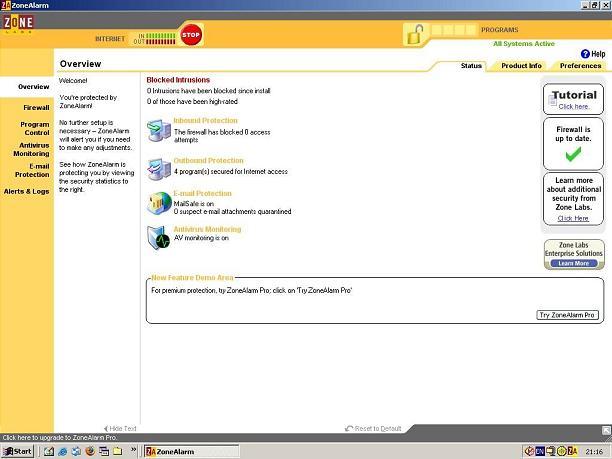612x459 pixels.
Task: Click the E-mail Protection globe icon
Action: pos(159,203)
